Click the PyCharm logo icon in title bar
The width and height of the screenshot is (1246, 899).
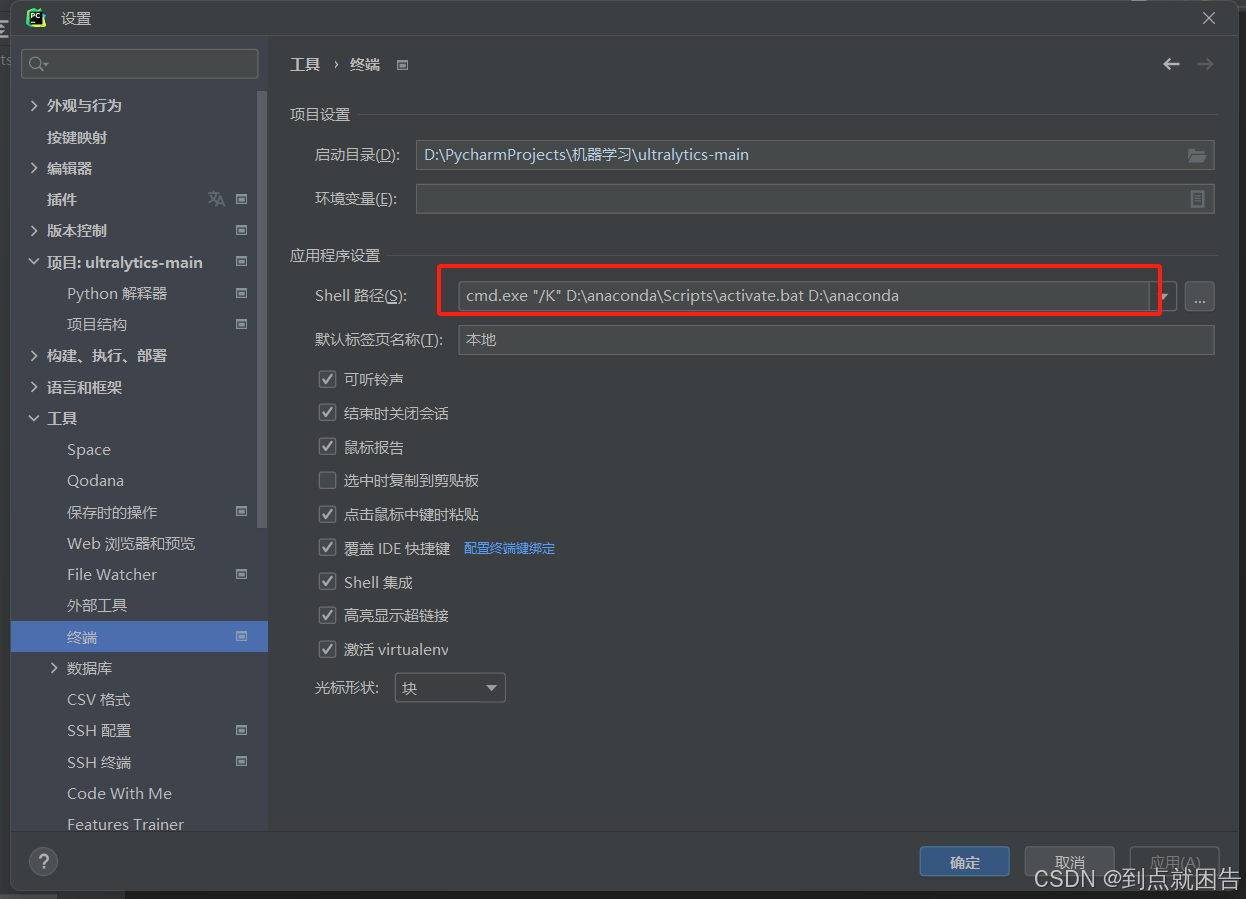pyautogui.click(x=36, y=17)
